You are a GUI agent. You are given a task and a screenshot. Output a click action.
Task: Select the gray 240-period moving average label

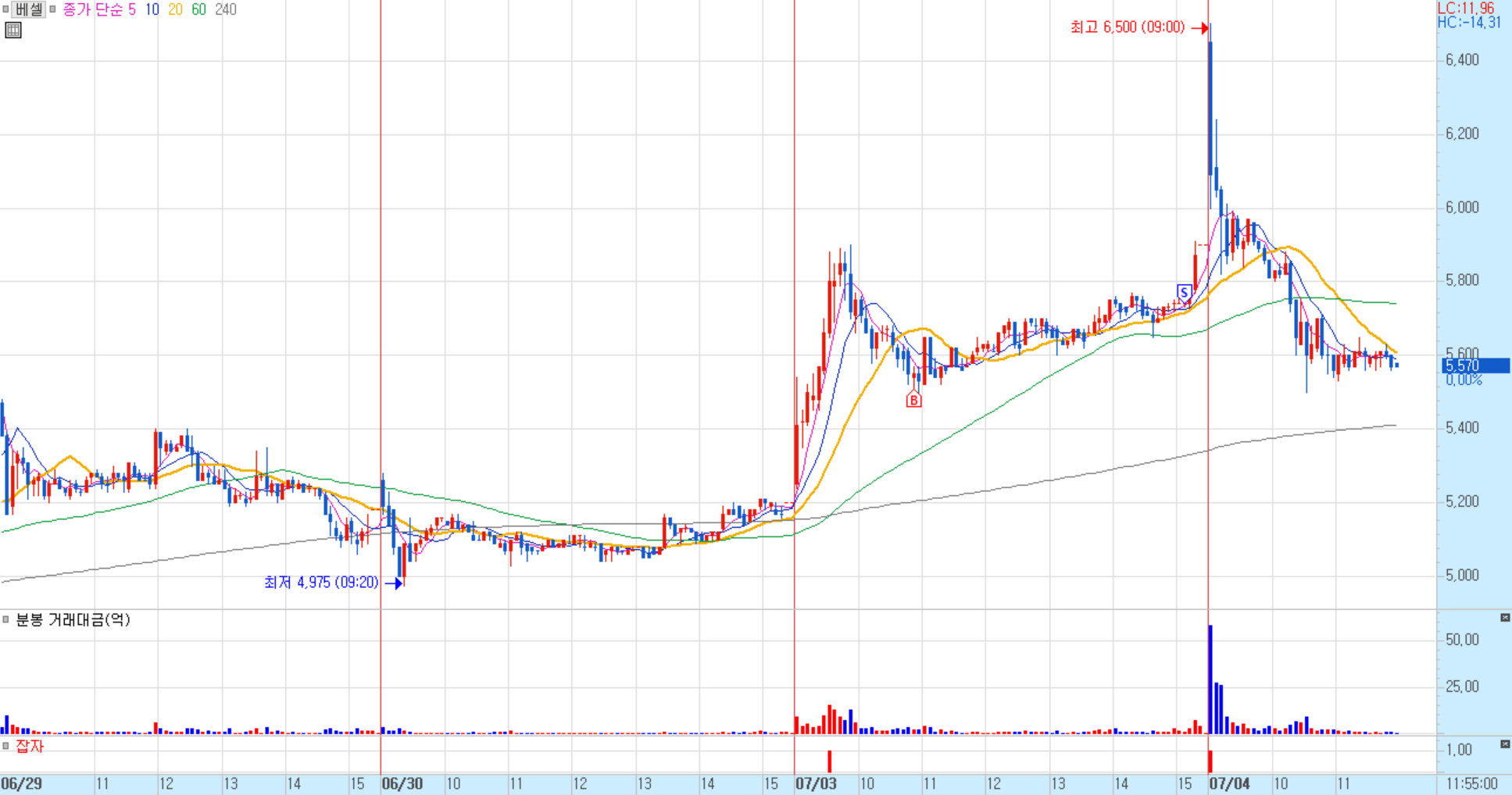226,9
